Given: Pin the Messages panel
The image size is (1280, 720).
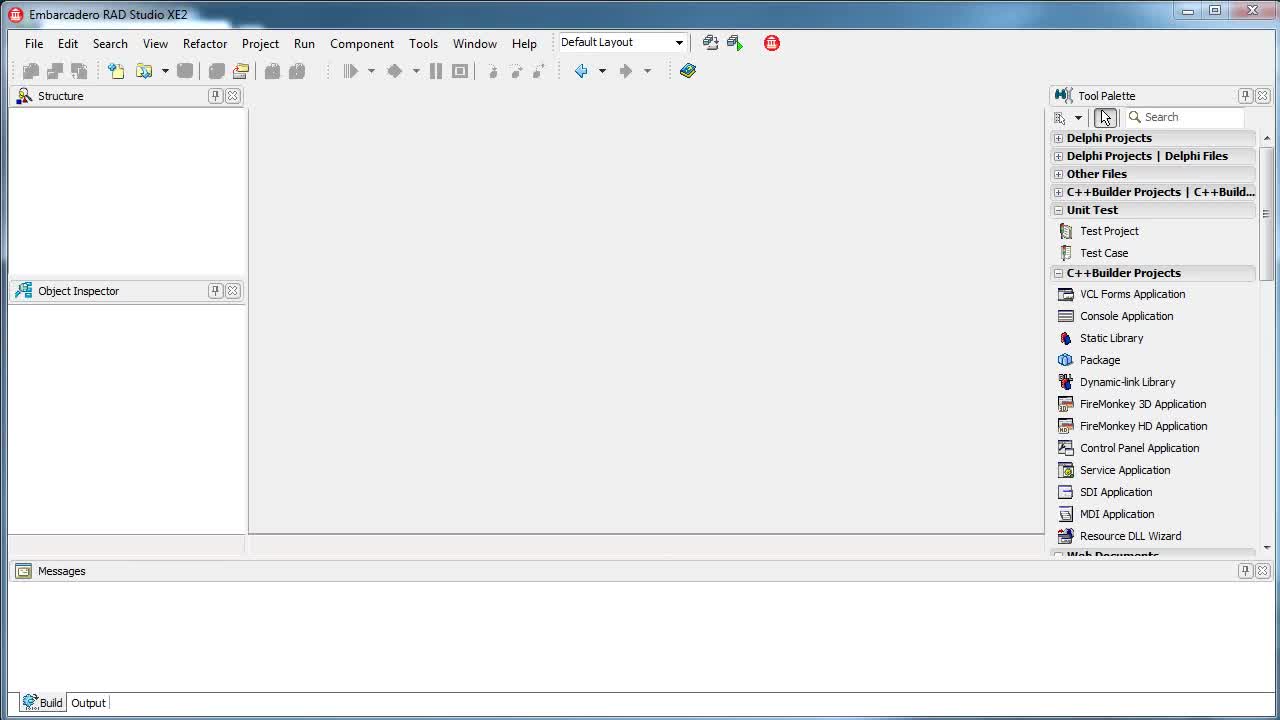Looking at the screenshot, I should coord(1245,571).
